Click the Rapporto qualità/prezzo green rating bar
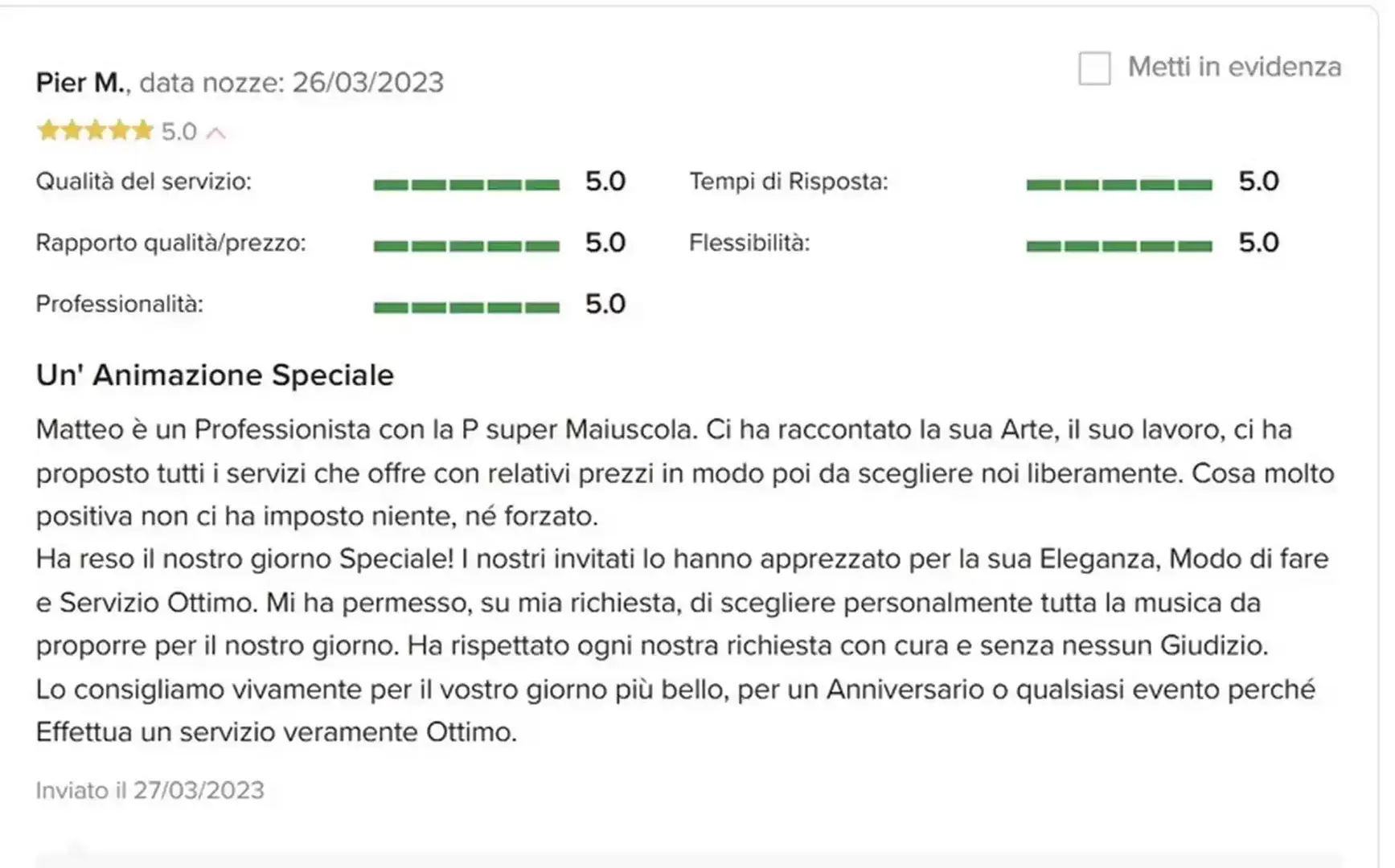 (x=466, y=246)
